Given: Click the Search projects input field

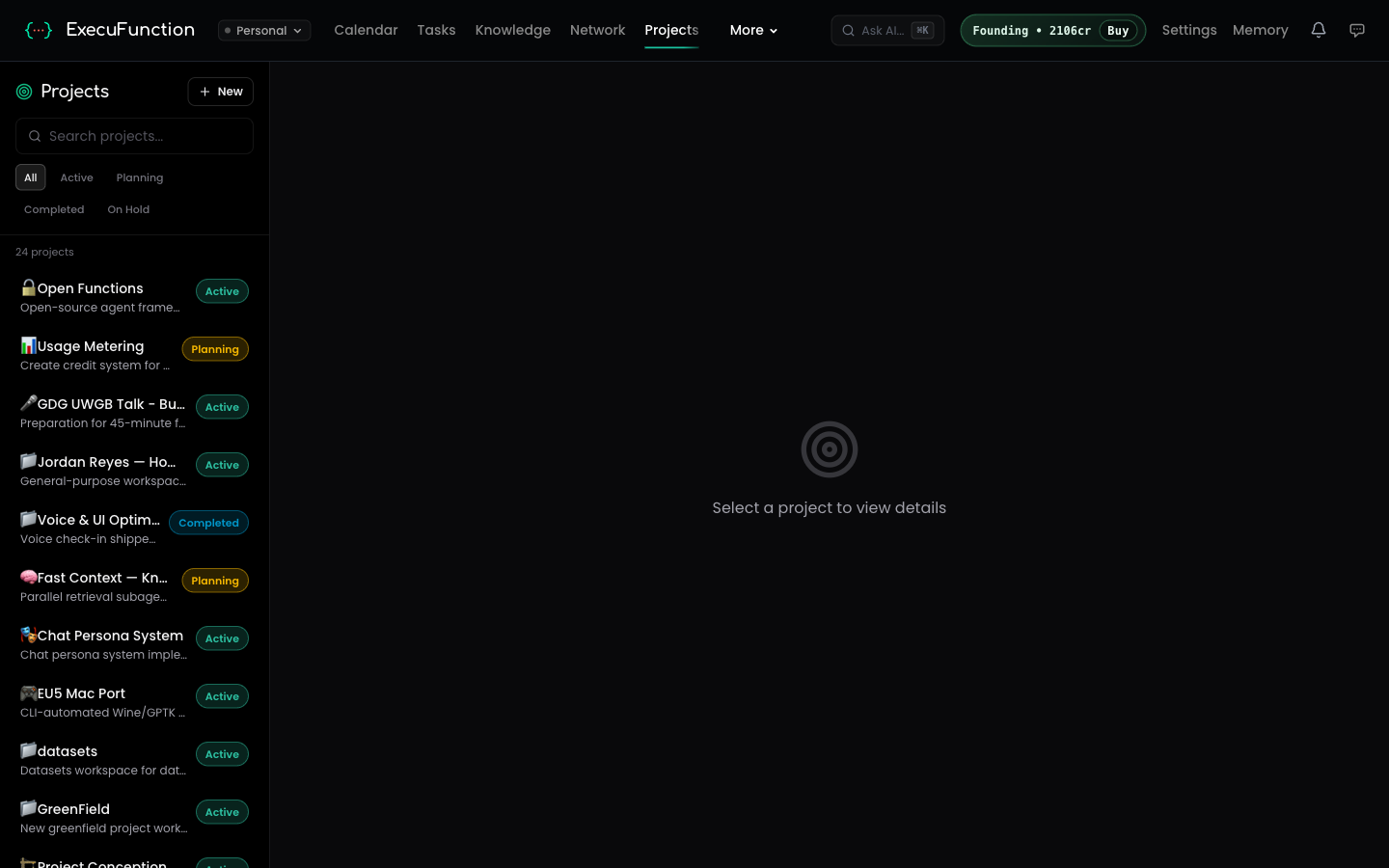Looking at the screenshot, I should click(134, 136).
